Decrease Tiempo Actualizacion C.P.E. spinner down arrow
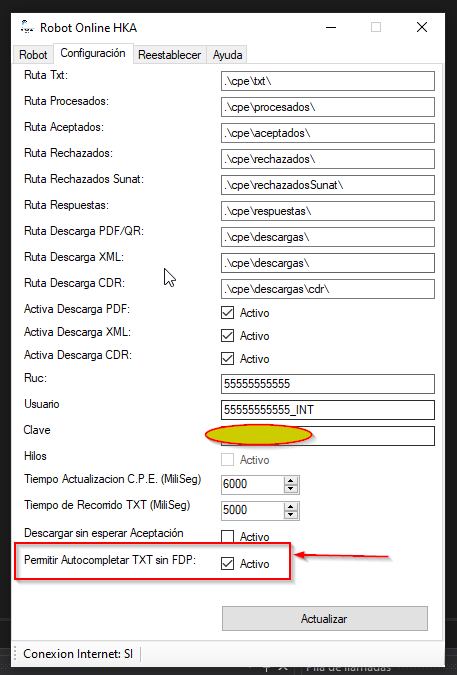The height and width of the screenshot is (675, 457). point(291,489)
